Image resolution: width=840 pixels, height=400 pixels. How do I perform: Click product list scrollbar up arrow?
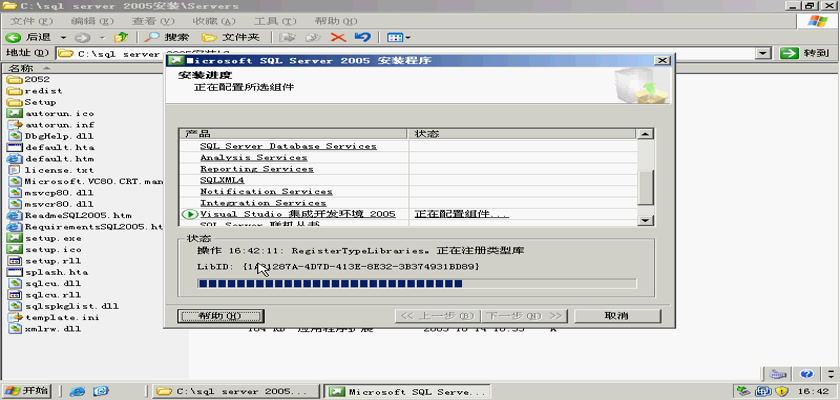click(x=647, y=134)
